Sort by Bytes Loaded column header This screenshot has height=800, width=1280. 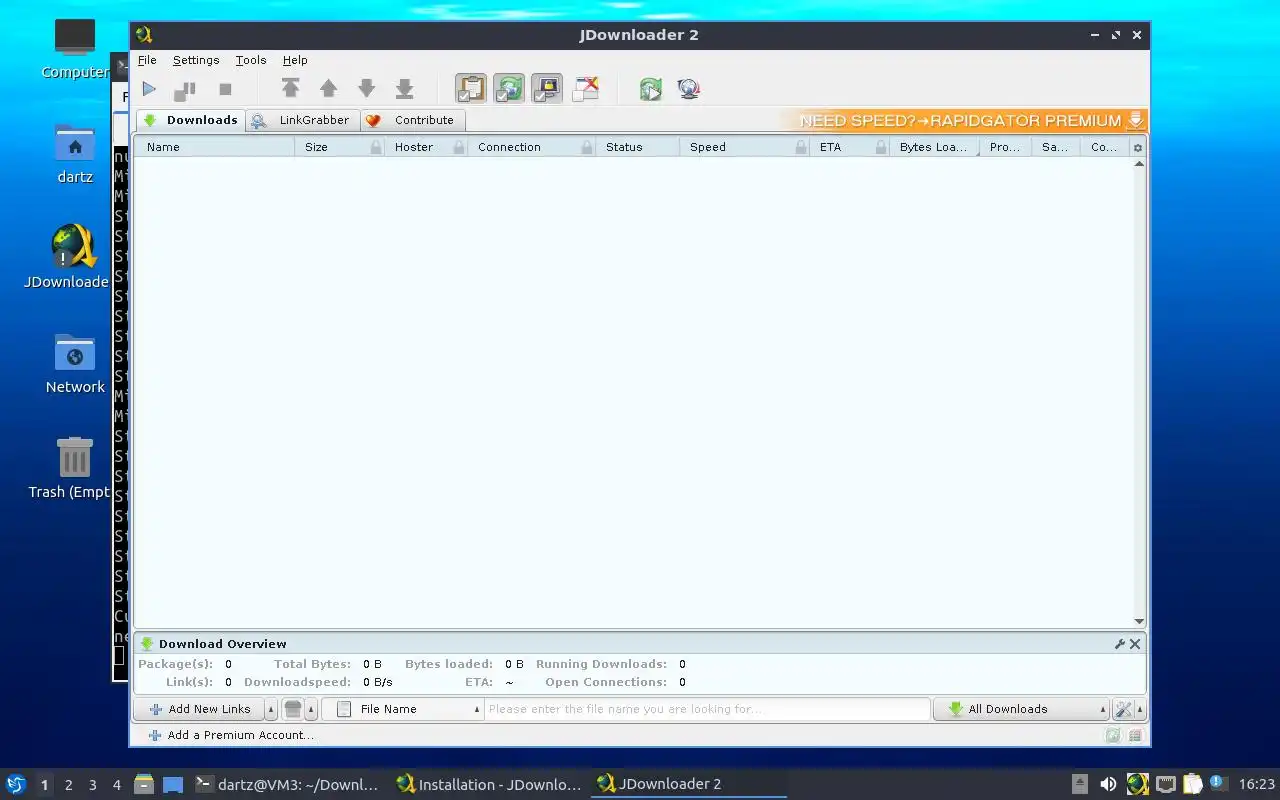[933, 147]
